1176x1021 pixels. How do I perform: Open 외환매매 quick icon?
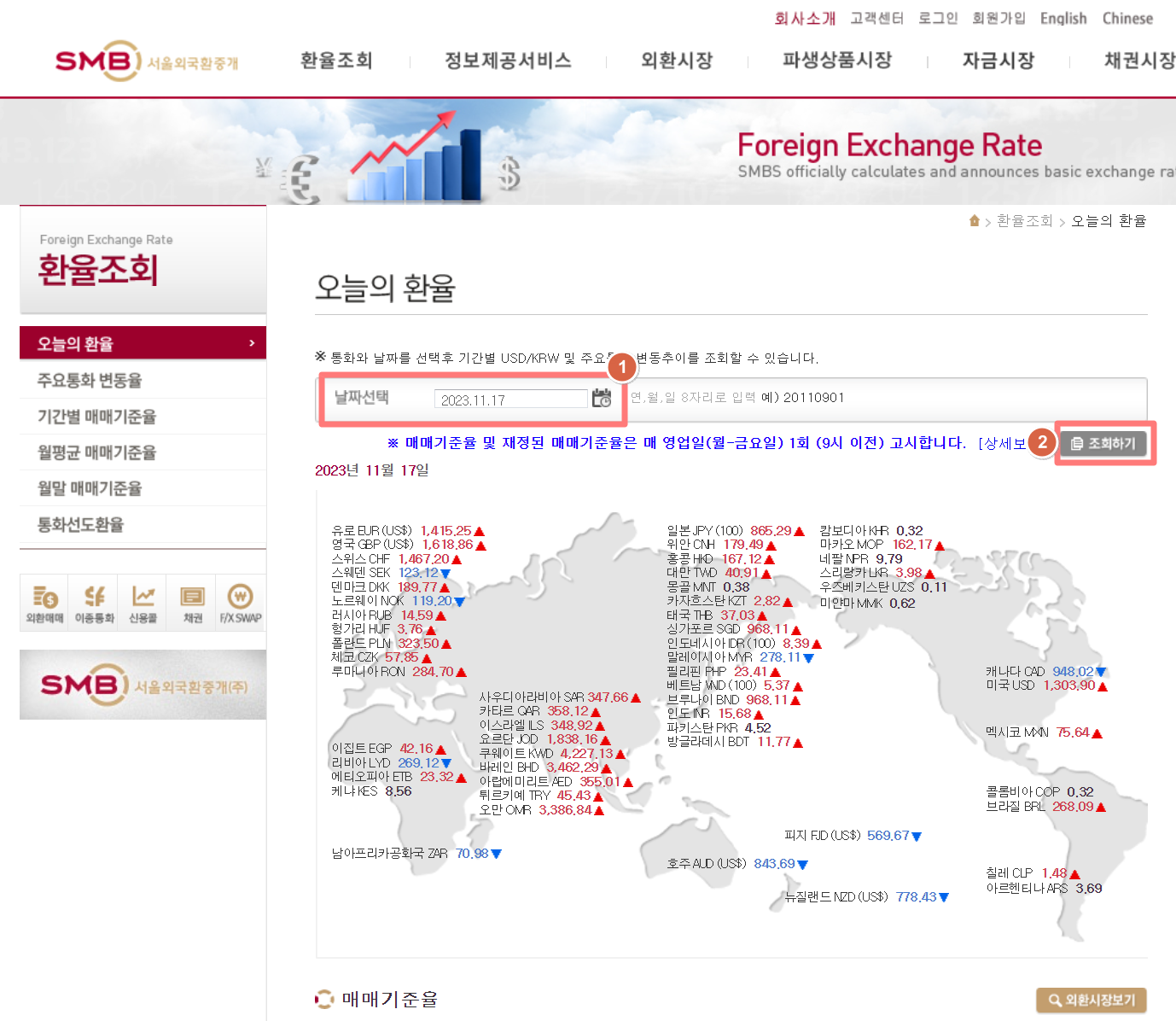[44, 603]
